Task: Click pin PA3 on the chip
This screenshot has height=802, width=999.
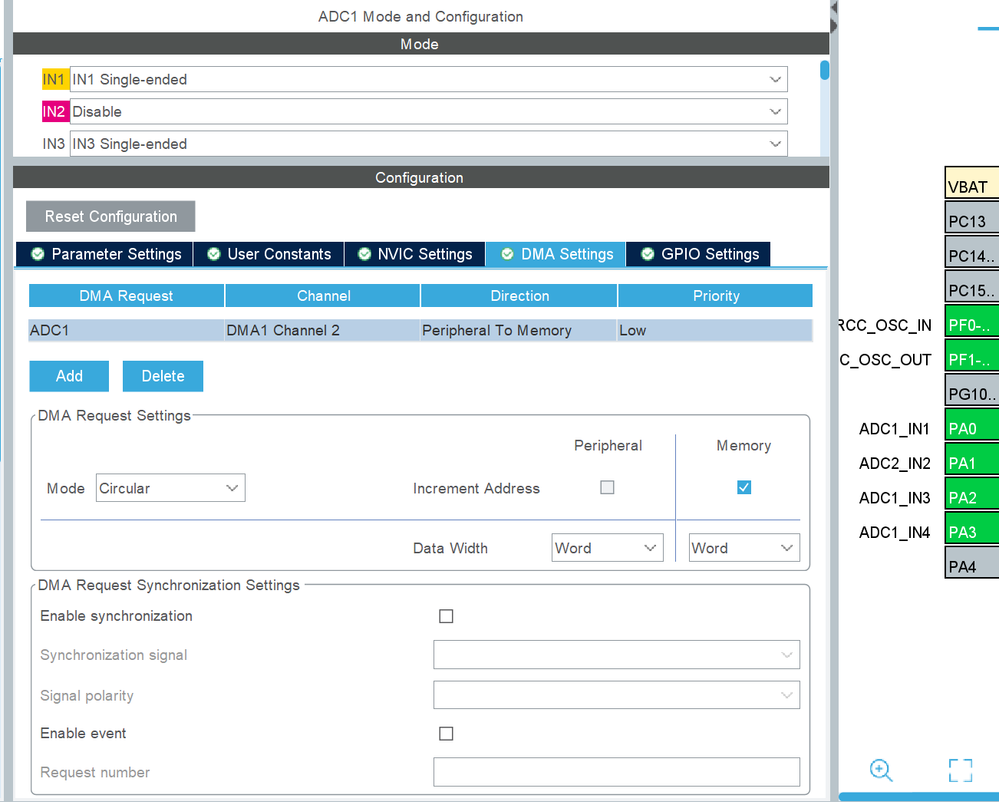Action: (x=972, y=527)
